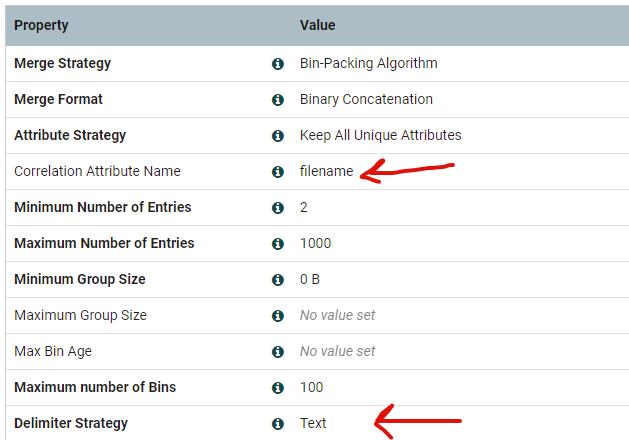Viewport: 629px width, 440px height.
Task: Open info tooltip for Correlation Attribute Name
Action: (x=278, y=172)
